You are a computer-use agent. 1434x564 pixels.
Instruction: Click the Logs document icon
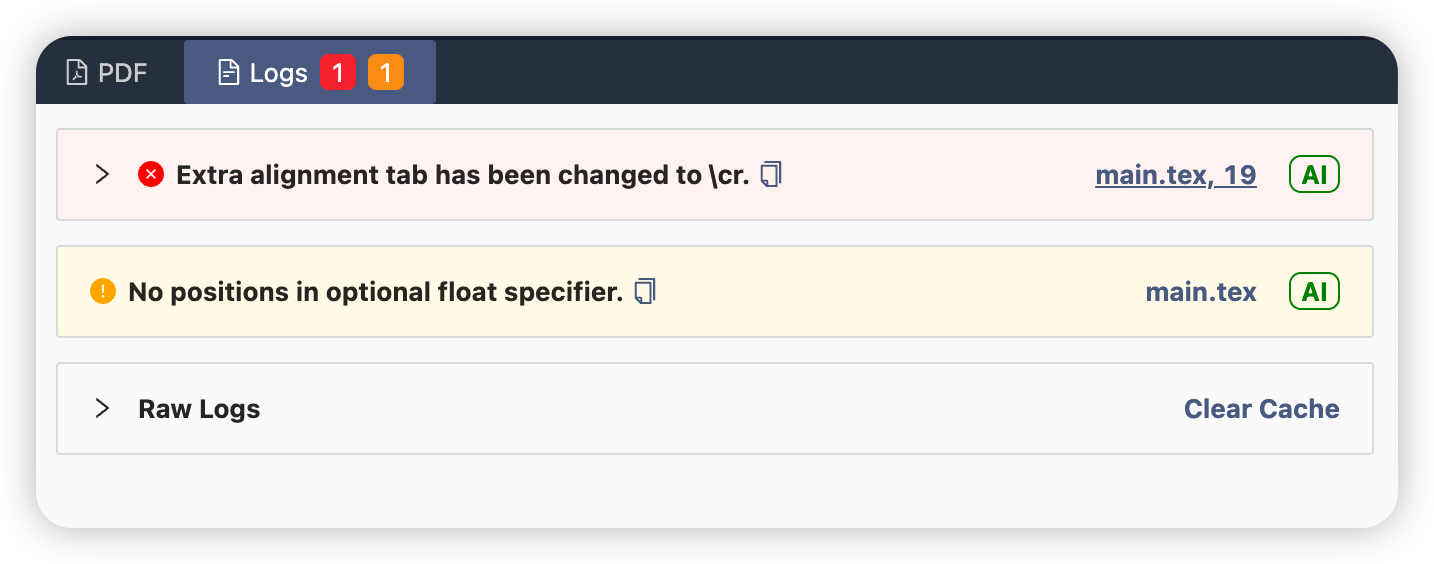(229, 73)
